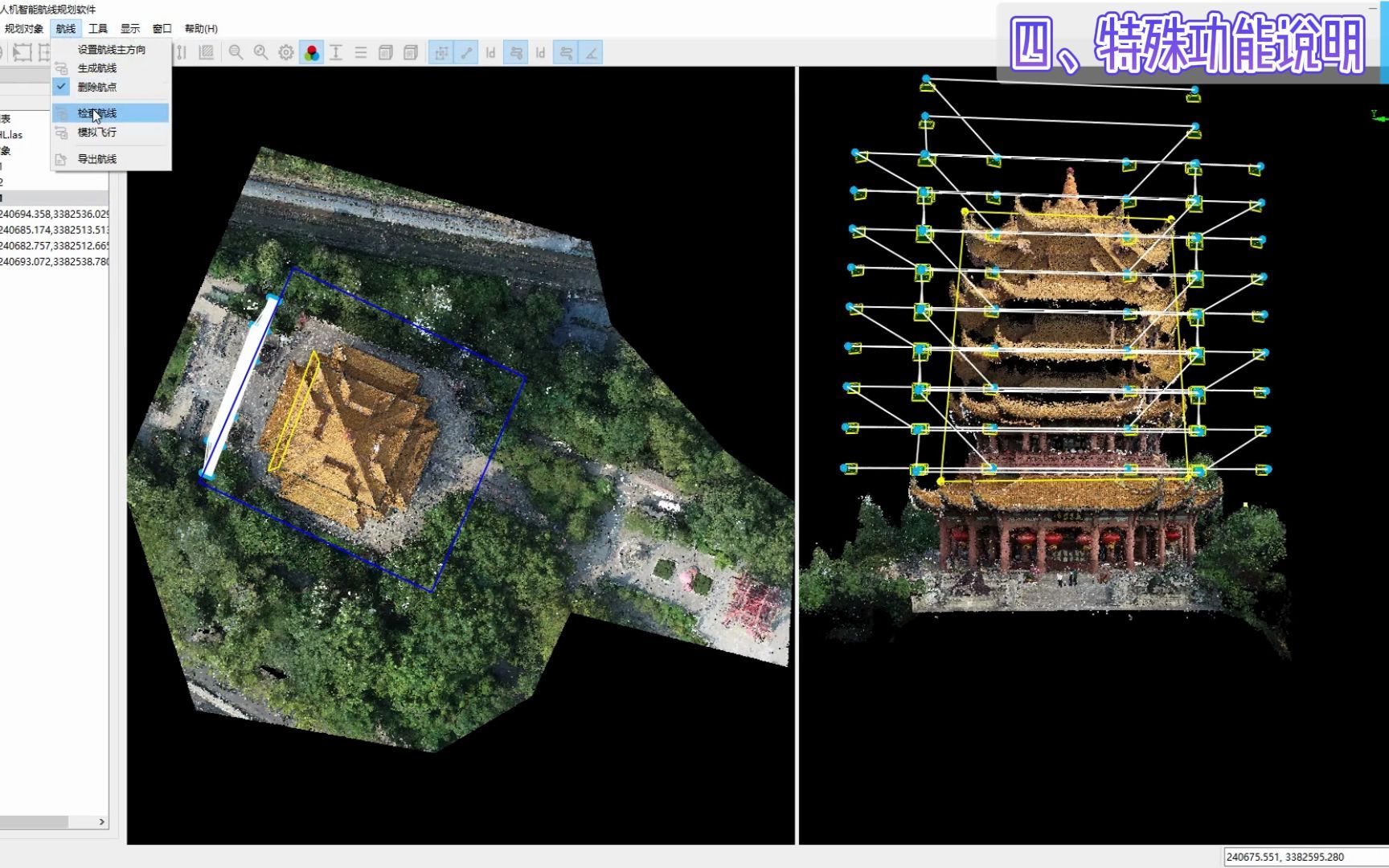Select coordinate row 240694.358,3382536.029

pos(54,215)
